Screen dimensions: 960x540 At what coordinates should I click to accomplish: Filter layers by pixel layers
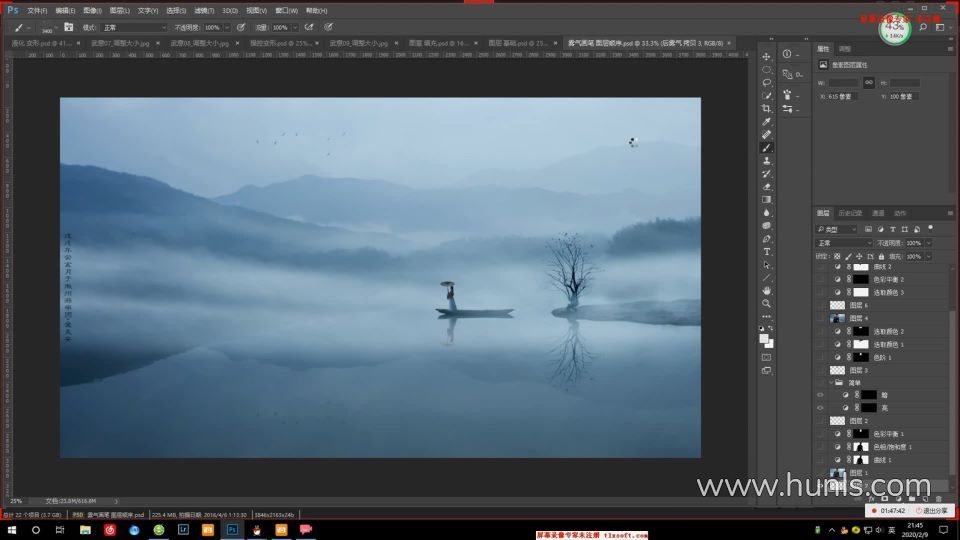click(x=868, y=229)
